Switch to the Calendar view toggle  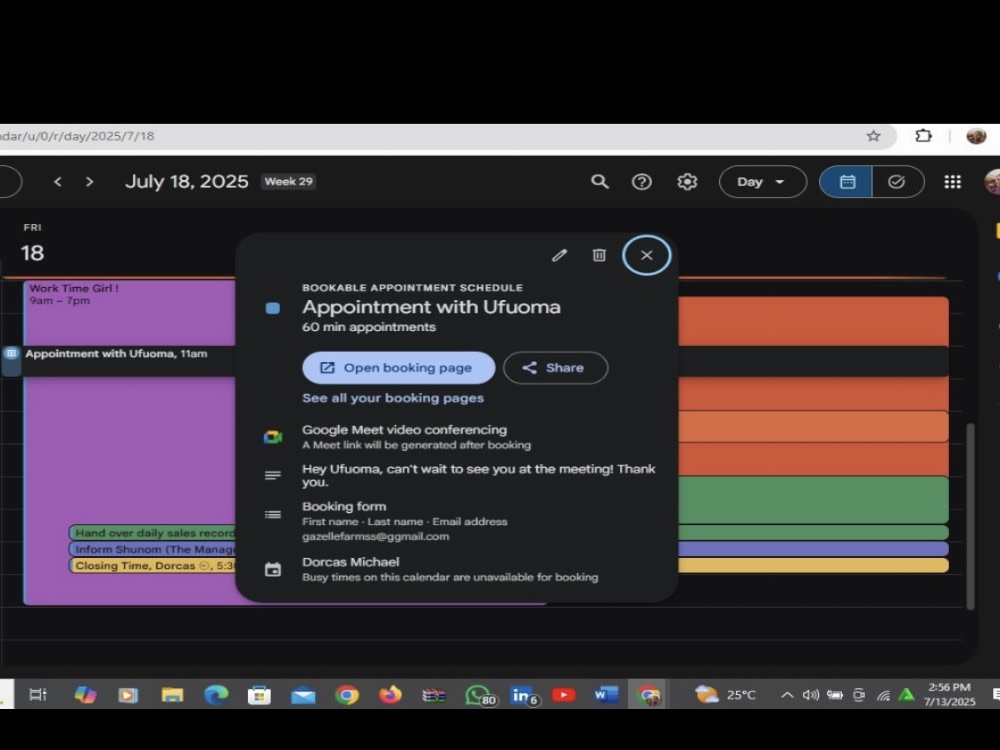(846, 182)
